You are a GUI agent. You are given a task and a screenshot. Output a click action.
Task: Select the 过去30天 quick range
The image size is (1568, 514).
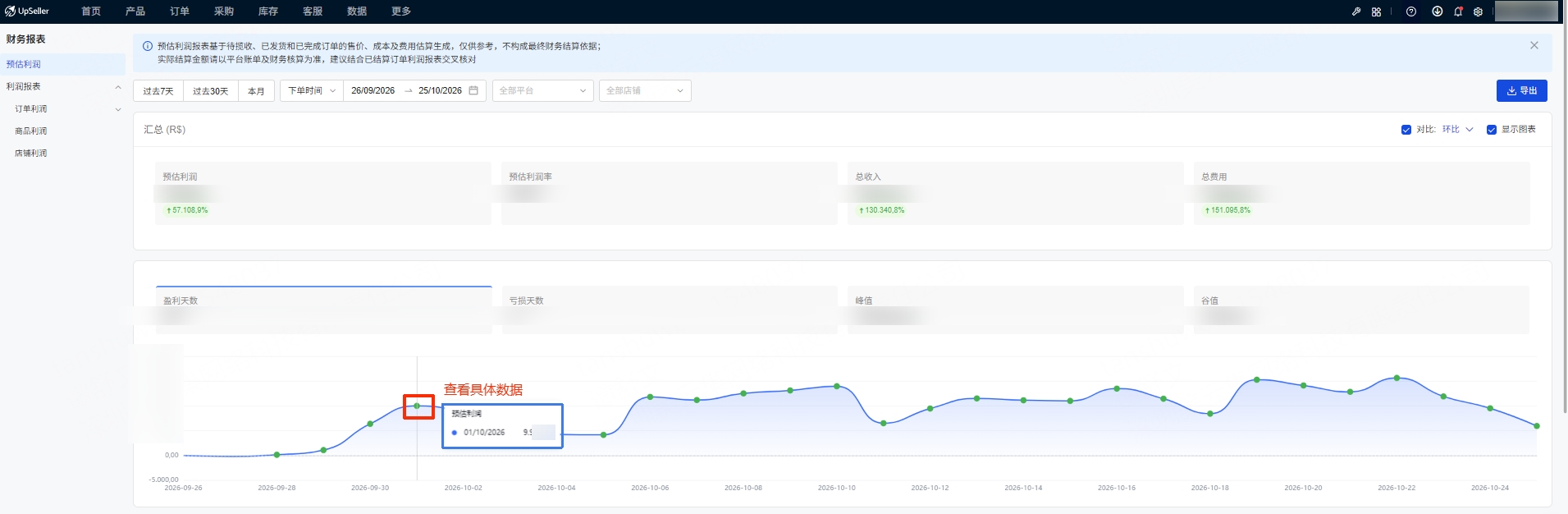pos(211,90)
